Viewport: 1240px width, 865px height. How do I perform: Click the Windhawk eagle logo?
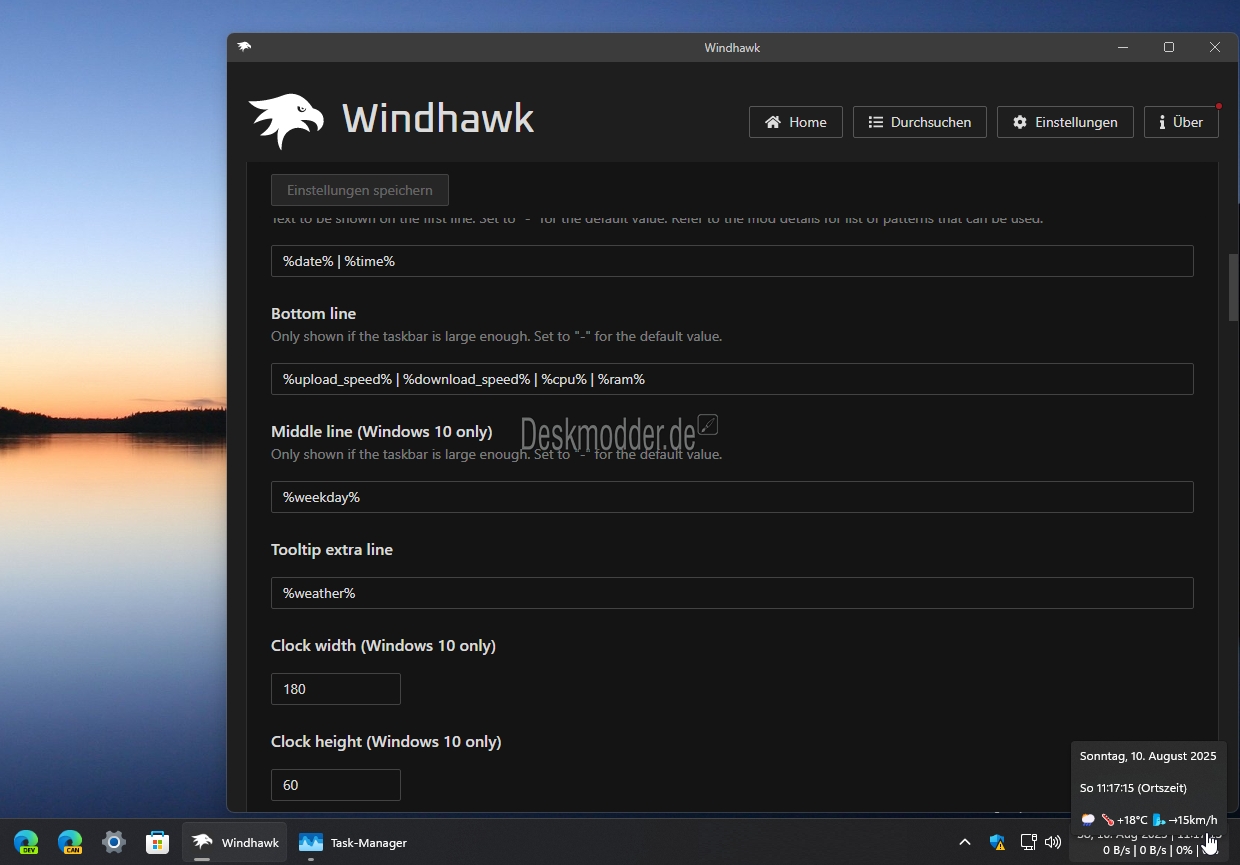[287, 121]
